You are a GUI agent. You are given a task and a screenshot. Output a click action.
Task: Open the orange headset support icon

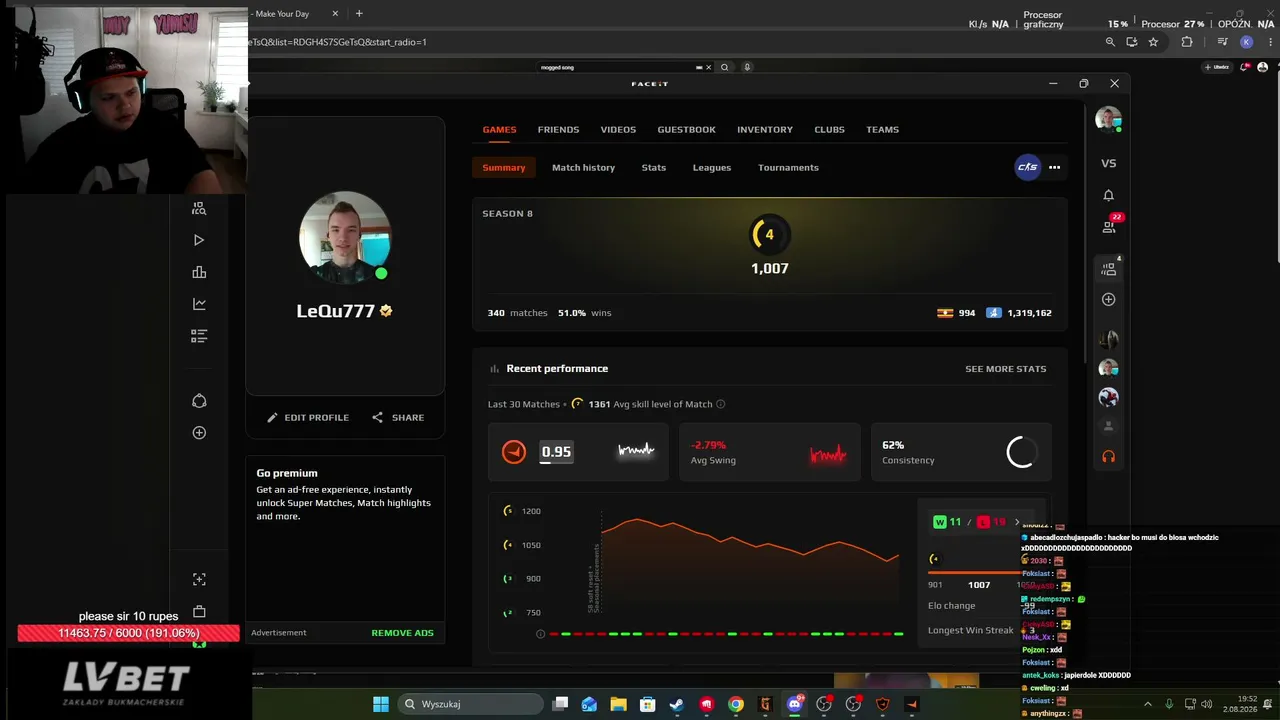coord(1108,456)
